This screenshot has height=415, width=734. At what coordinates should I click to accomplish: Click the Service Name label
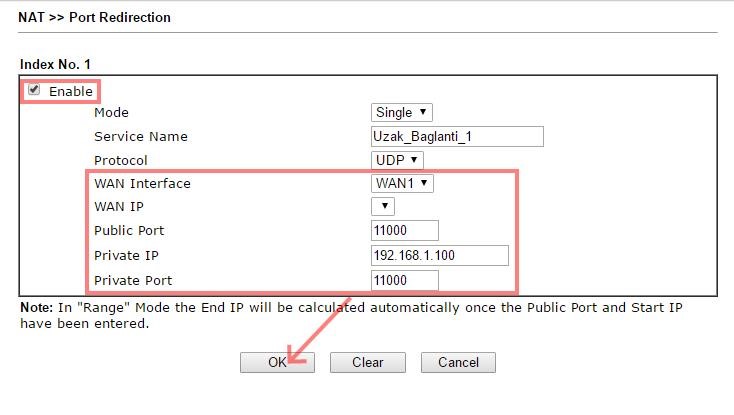pyautogui.click(x=141, y=136)
